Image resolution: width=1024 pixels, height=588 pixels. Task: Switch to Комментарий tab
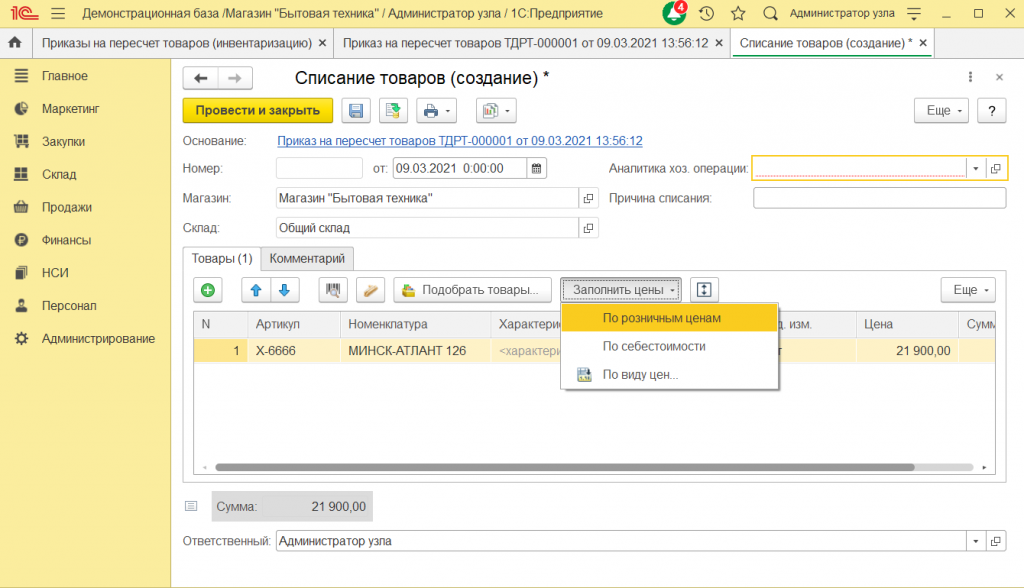[307, 259]
